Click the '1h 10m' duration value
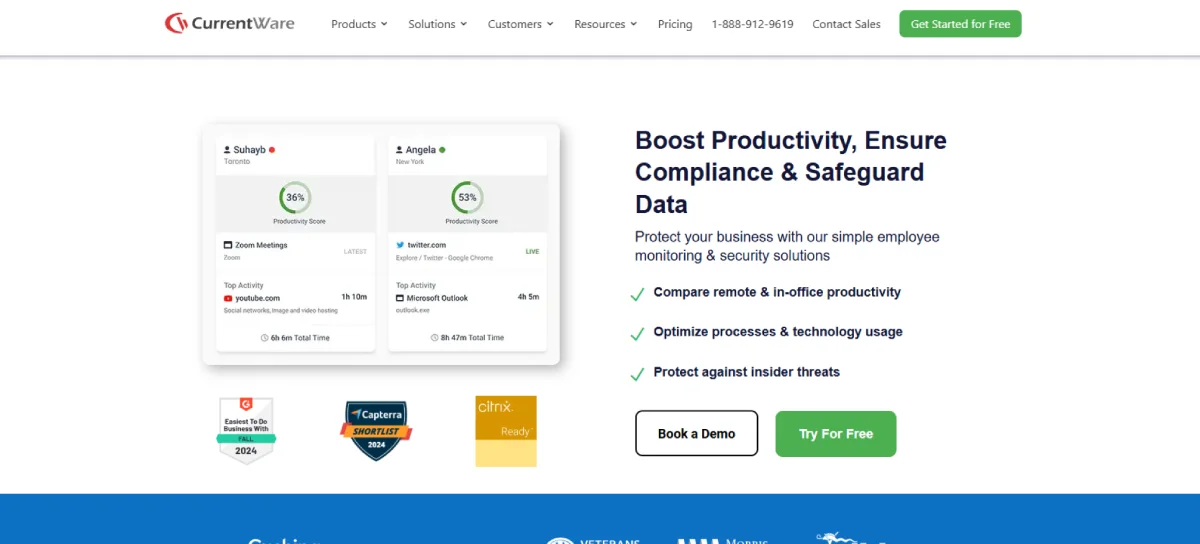This screenshot has width=1200, height=544. [354, 297]
